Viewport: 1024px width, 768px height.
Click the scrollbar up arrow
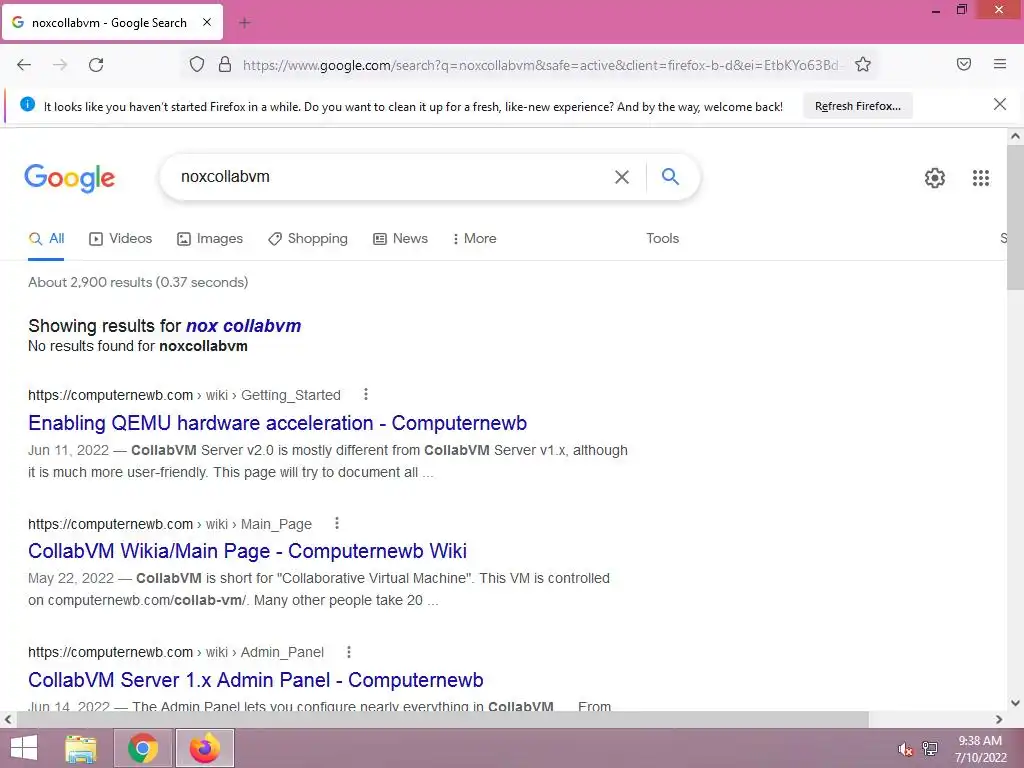[1015, 136]
